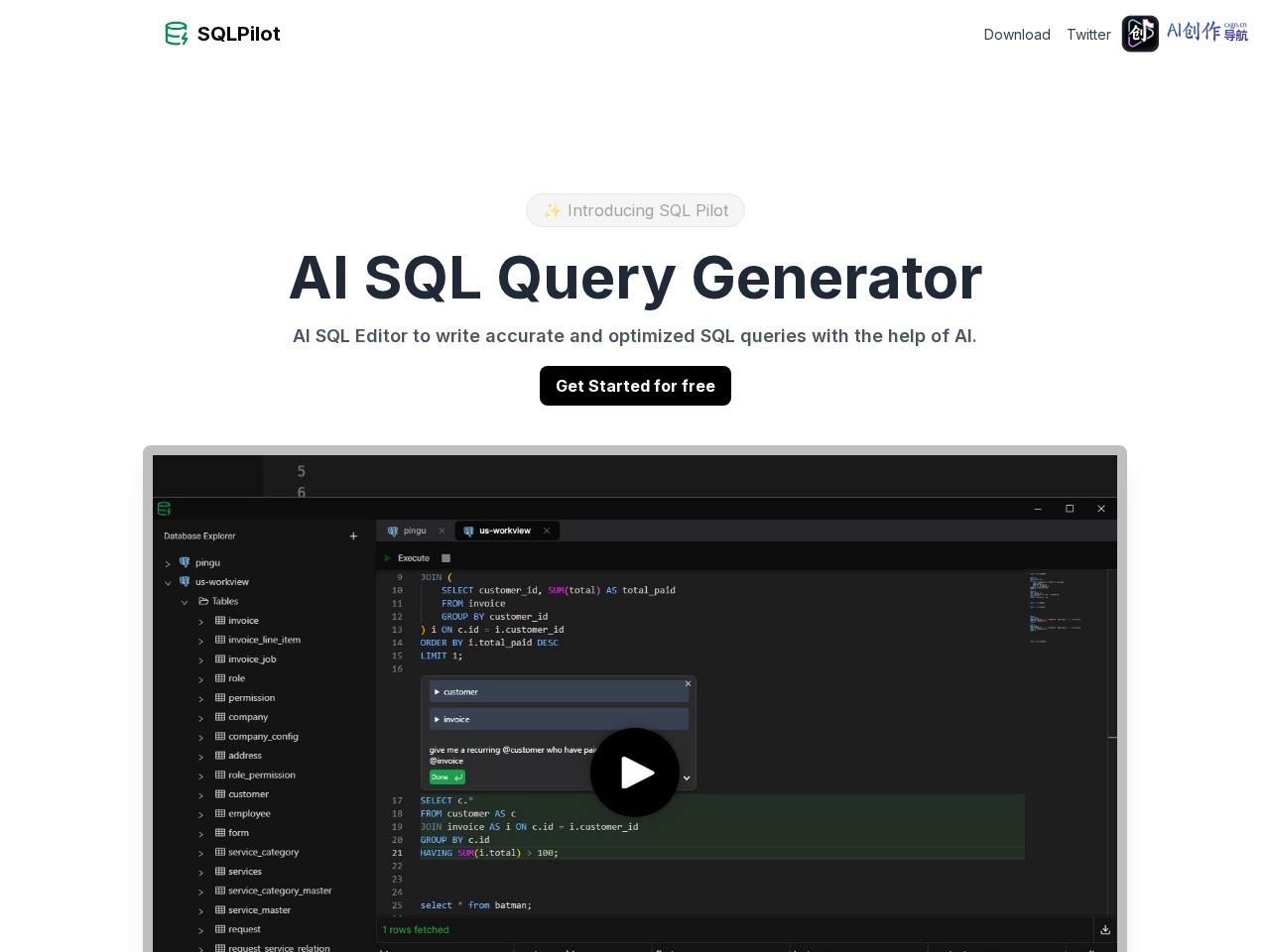The height and width of the screenshot is (952, 1270).
Task: Click the '1 rows fetched' status text
Action: tap(416, 930)
